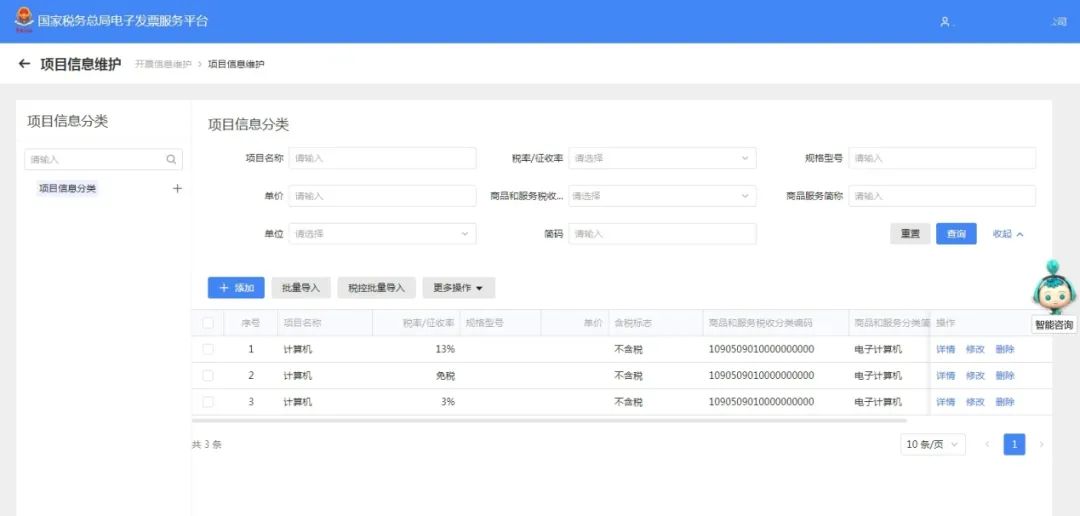The height and width of the screenshot is (516, 1080).
Task: Open the 税率/征收率 dropdown
Action: (662, 158)
